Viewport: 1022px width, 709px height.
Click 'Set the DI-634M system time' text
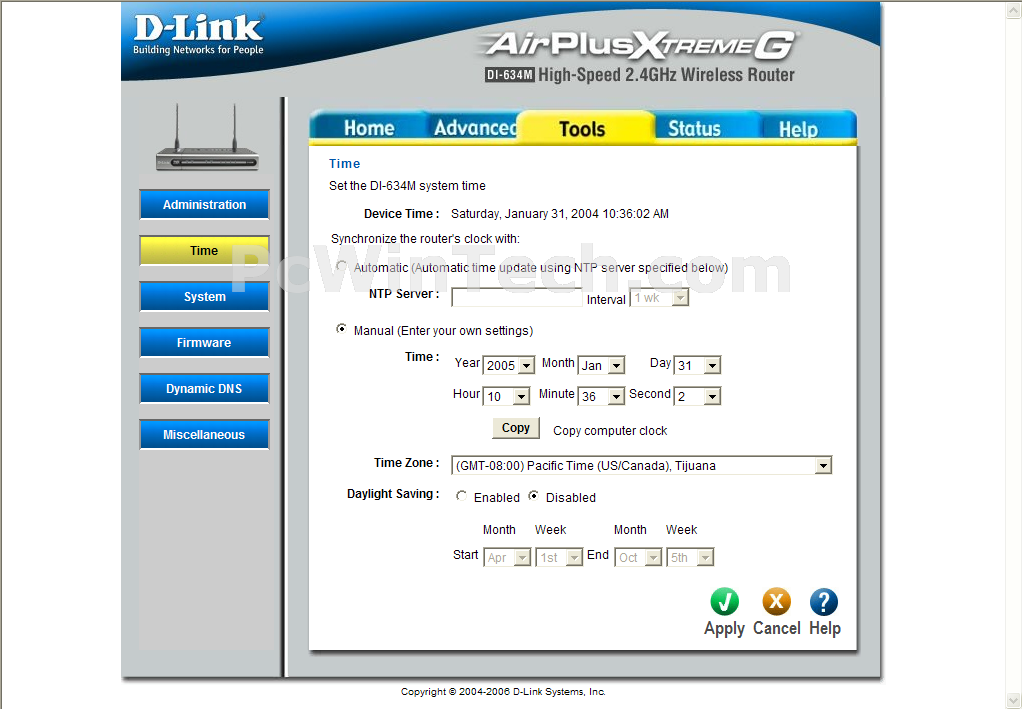click(407, 186)
